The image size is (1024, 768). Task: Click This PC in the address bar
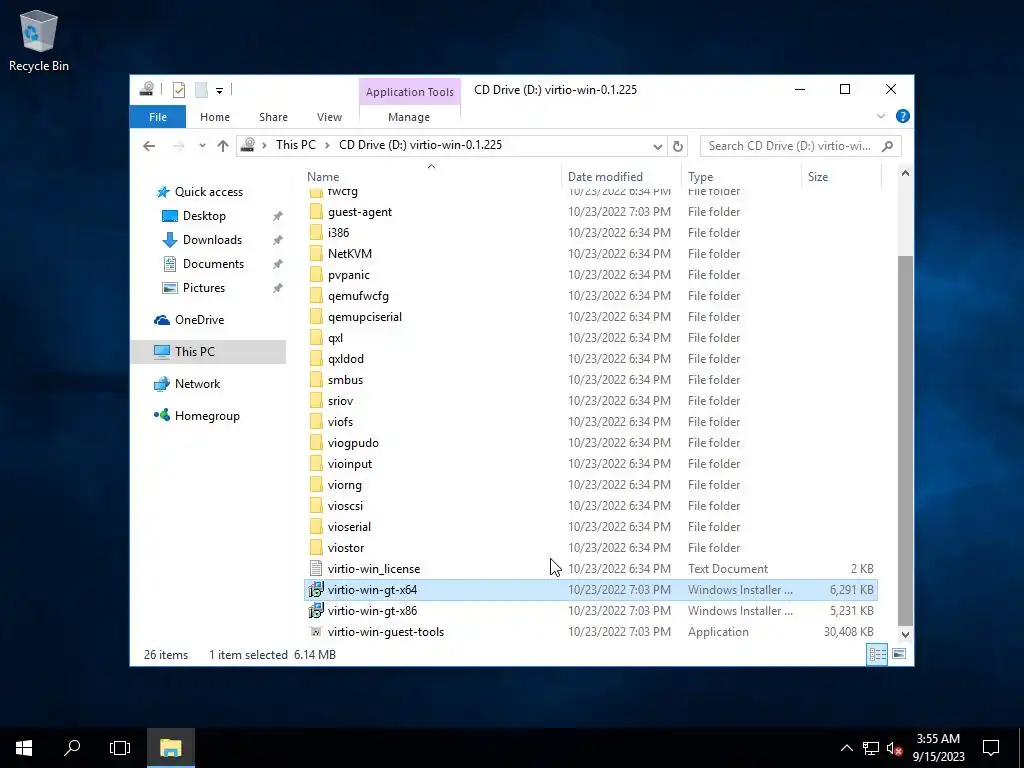point(295,145)
